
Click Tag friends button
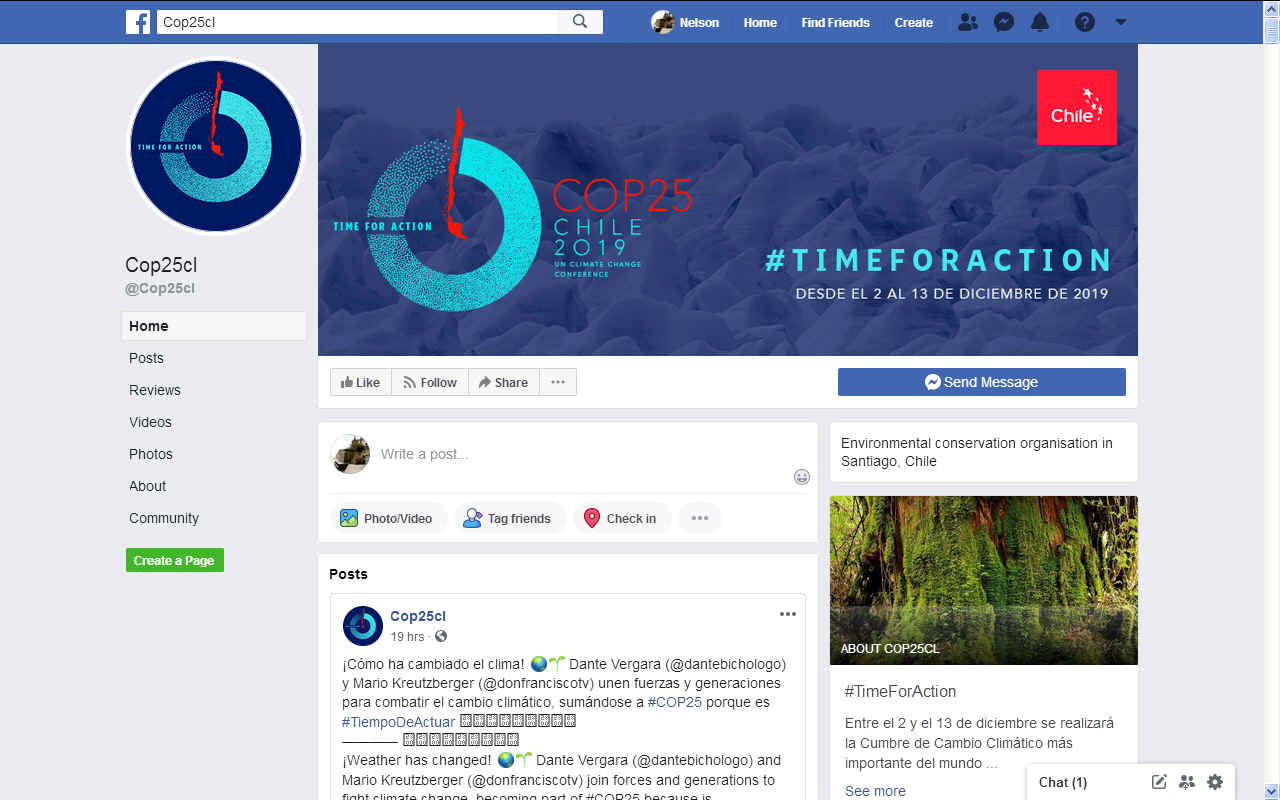tap(509, 518)
